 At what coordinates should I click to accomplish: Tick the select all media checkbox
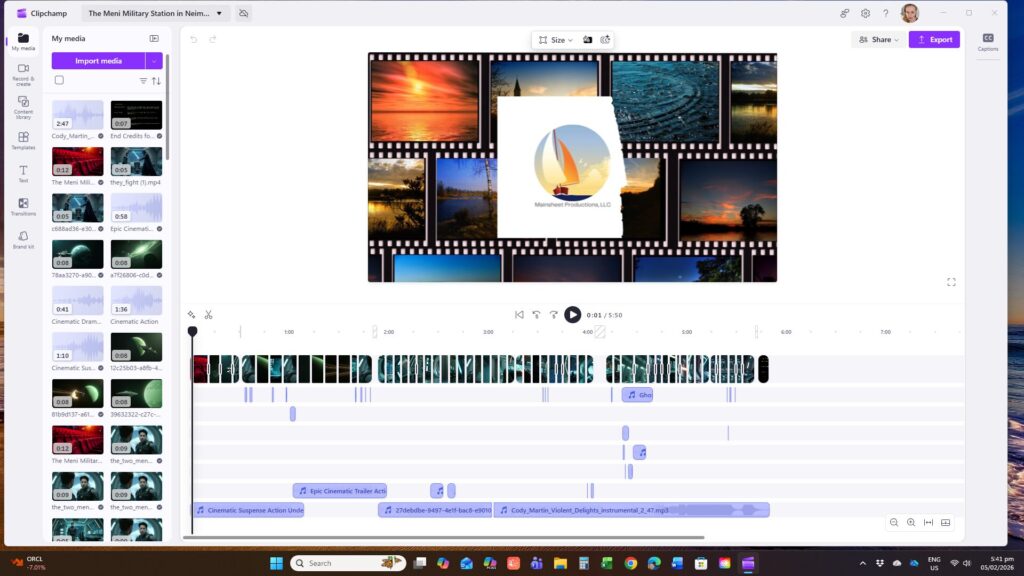(x=59, y=80)
